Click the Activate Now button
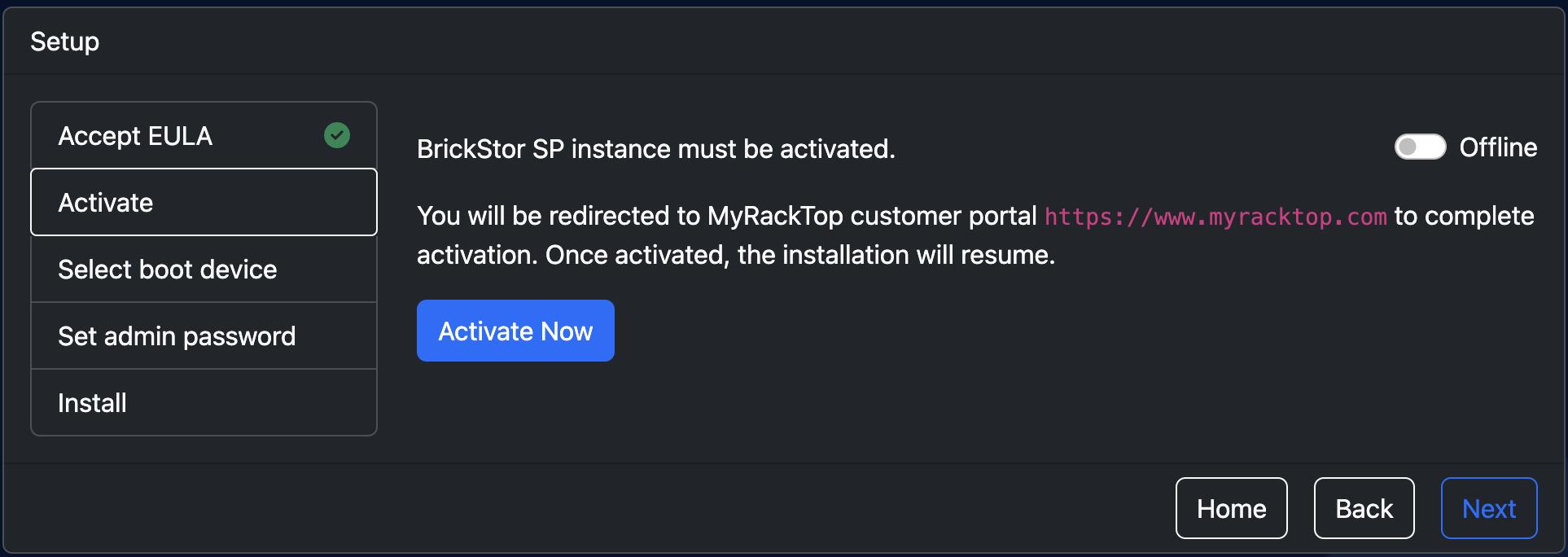This screenshot has width=1568, height=557. (515, 331)
